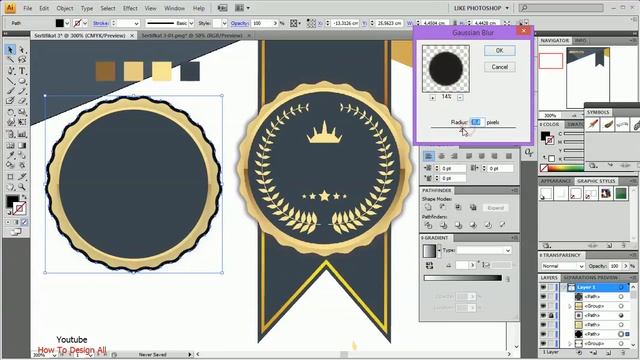Click OK in the Gaussian Blur dialog
640x360 pixels.
tap(500, 51)
